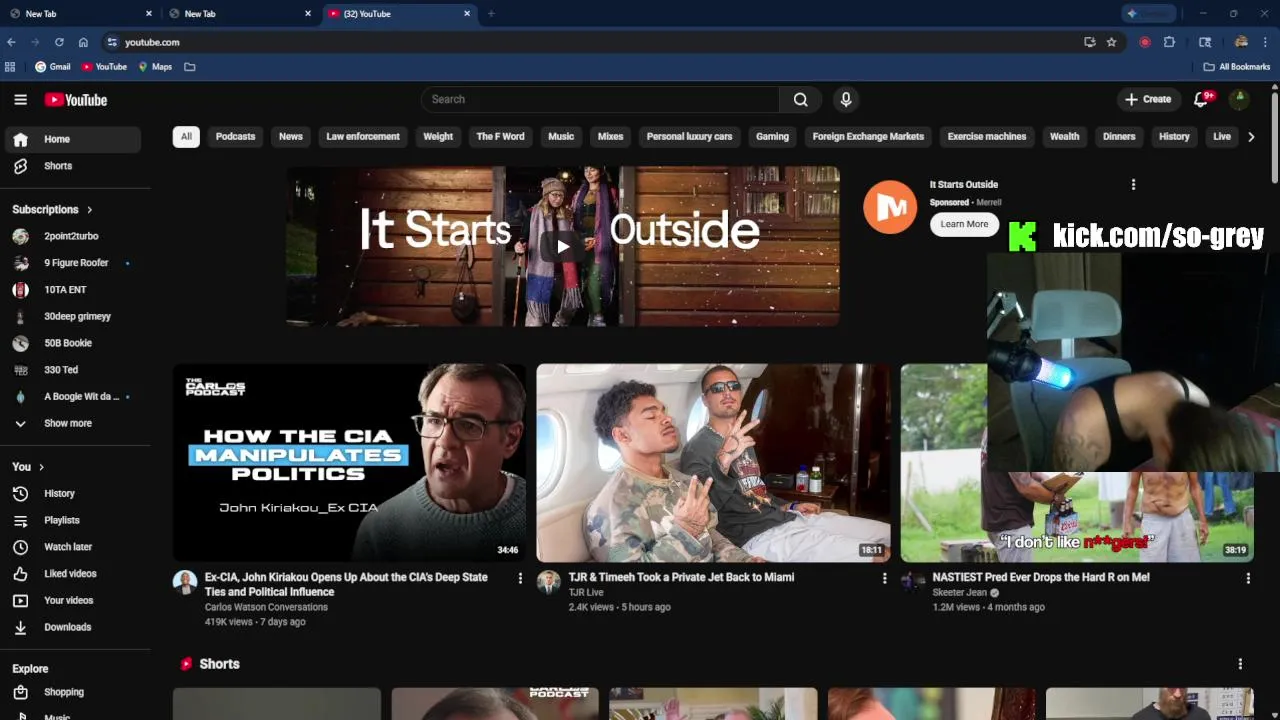Open 2point2turbo subscription channel
Image resolution: width=1280 pixels, height=720 pixels.
click(73, 236)
